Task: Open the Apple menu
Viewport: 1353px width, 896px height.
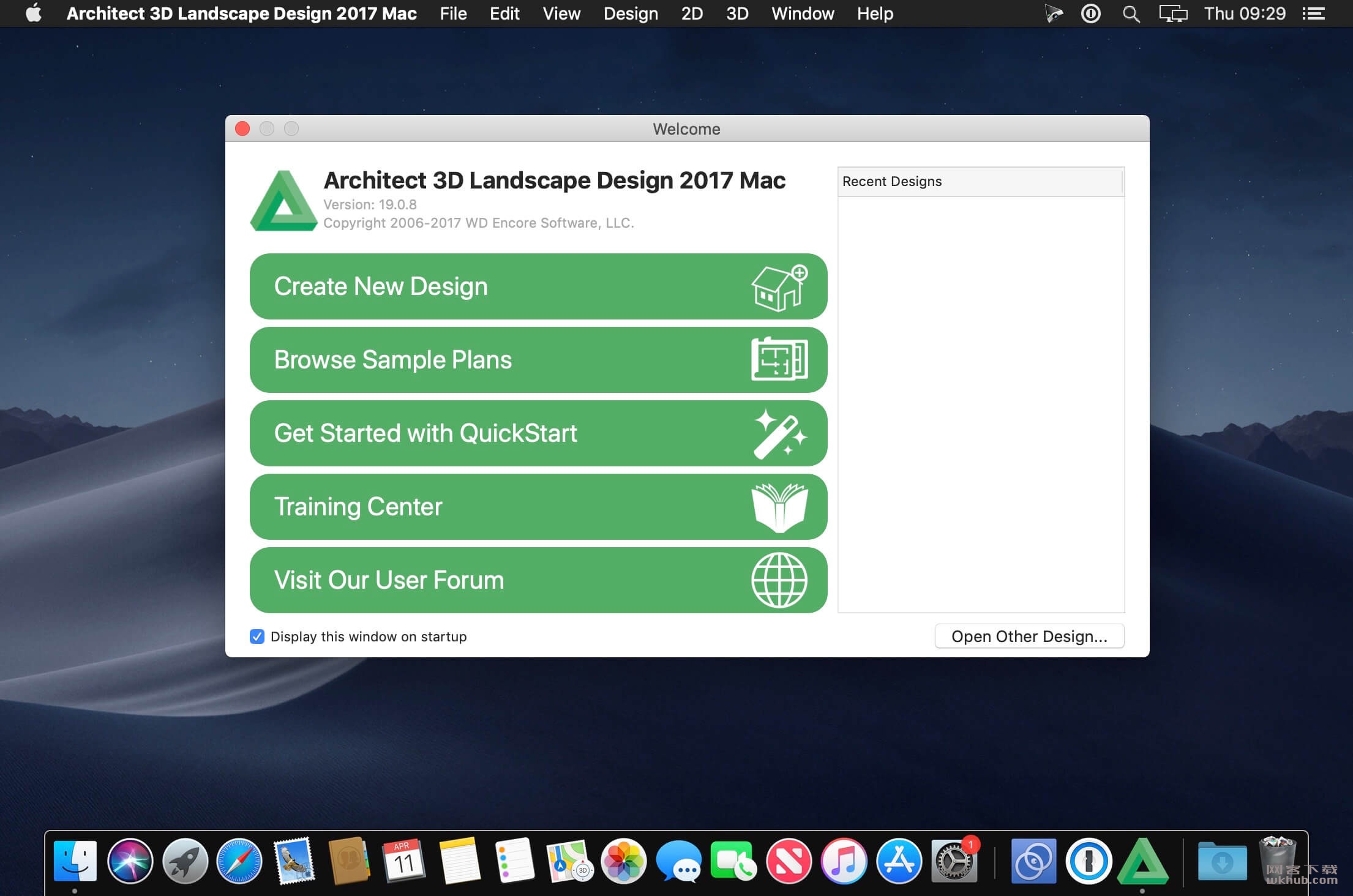Action: click(34, 13)
